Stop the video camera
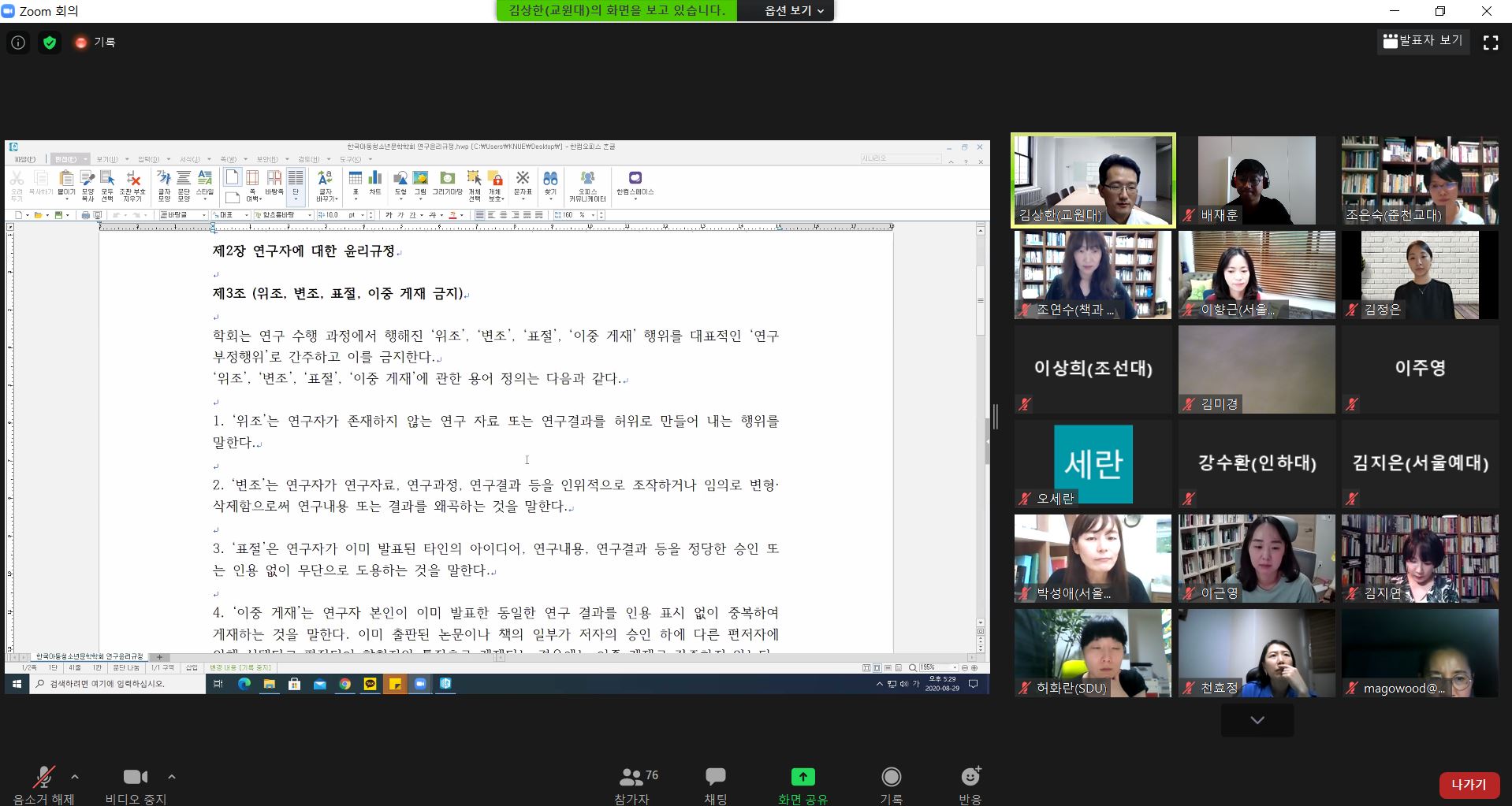1512x806 pixels. tap(136, 785)
